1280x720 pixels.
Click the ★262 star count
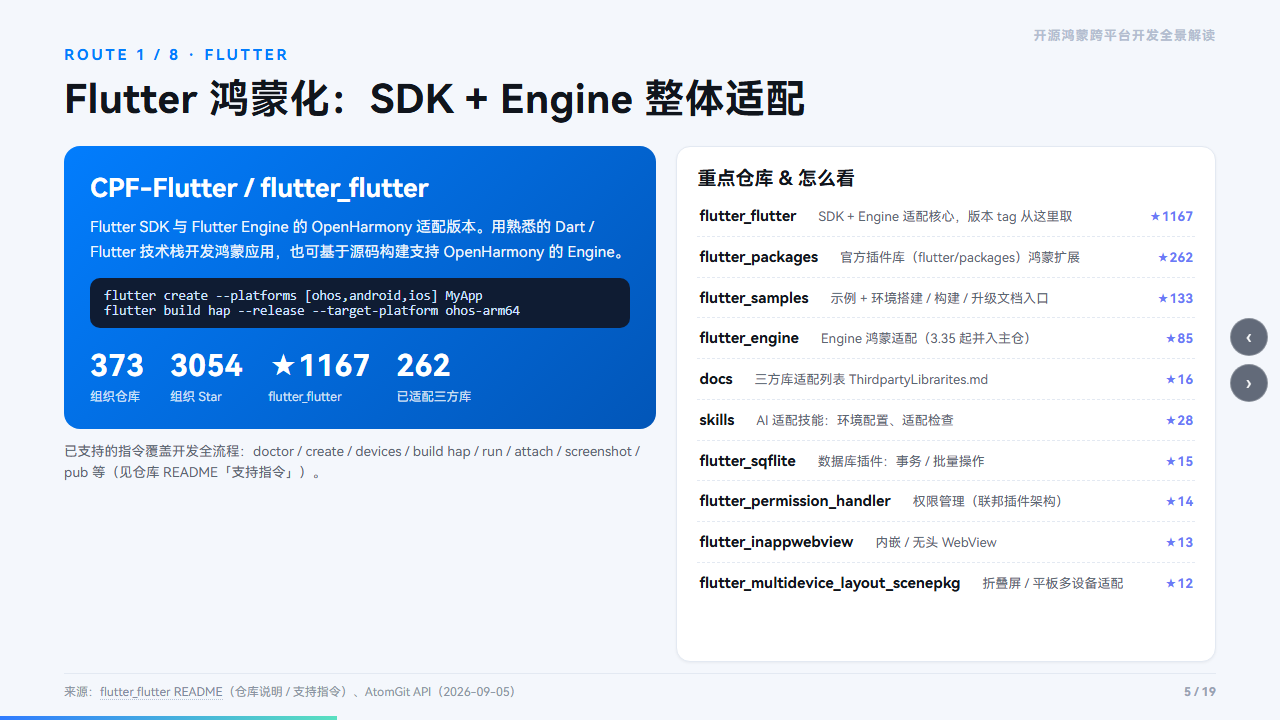click(1175, 257)
